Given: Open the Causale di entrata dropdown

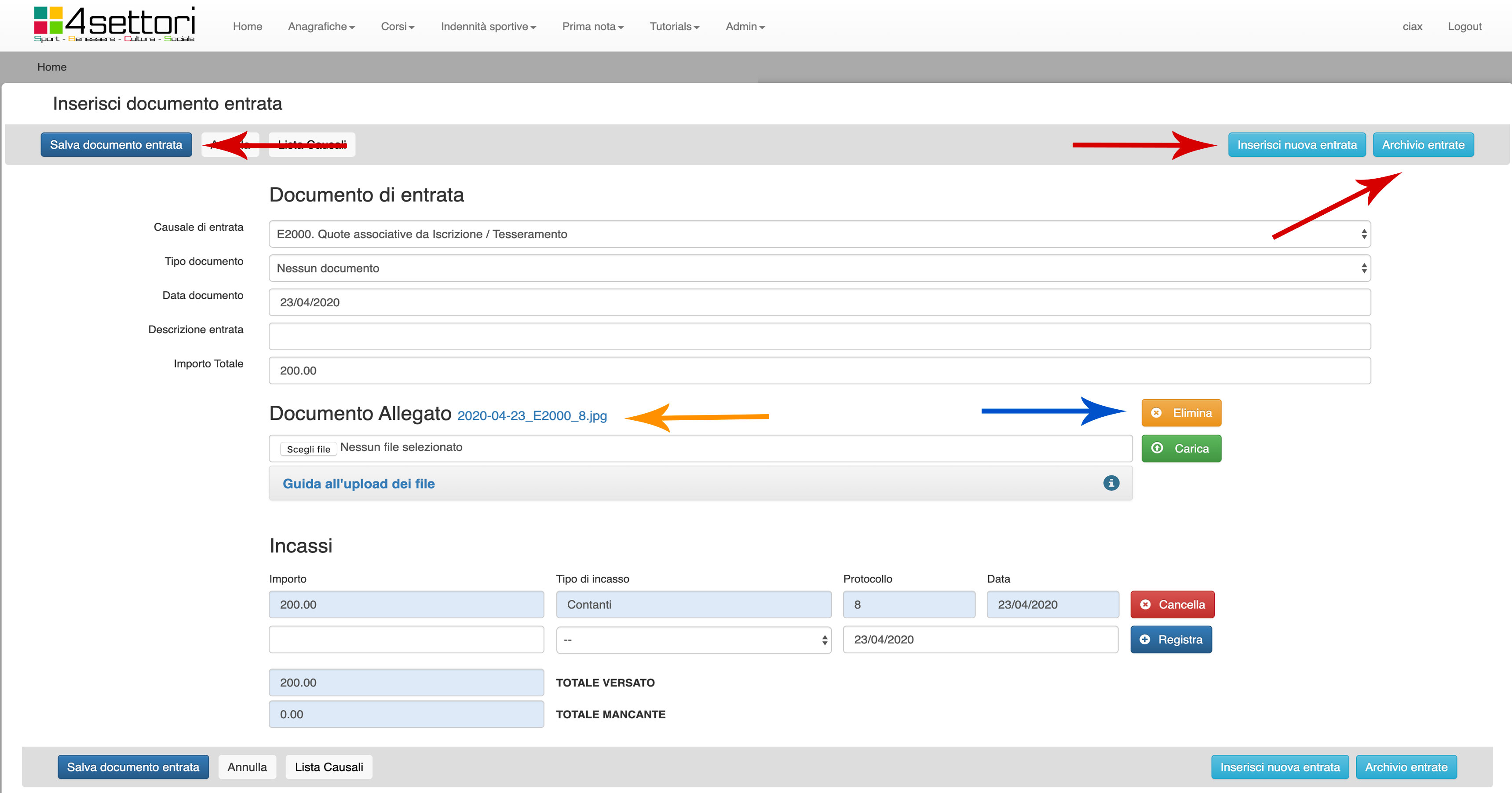Looking at the screenshot, I should click(x=819, y=235).
